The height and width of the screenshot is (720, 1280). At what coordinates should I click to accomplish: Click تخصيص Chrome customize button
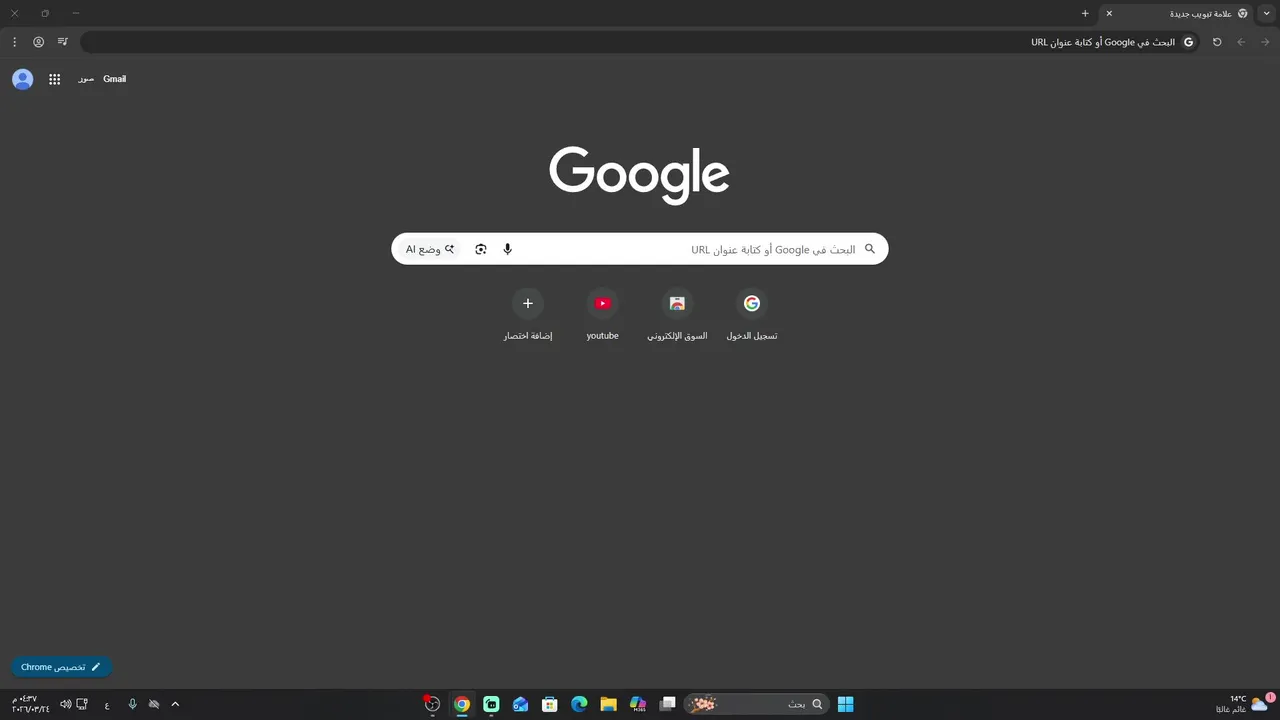pyautogui.click(x=61, y=667)
